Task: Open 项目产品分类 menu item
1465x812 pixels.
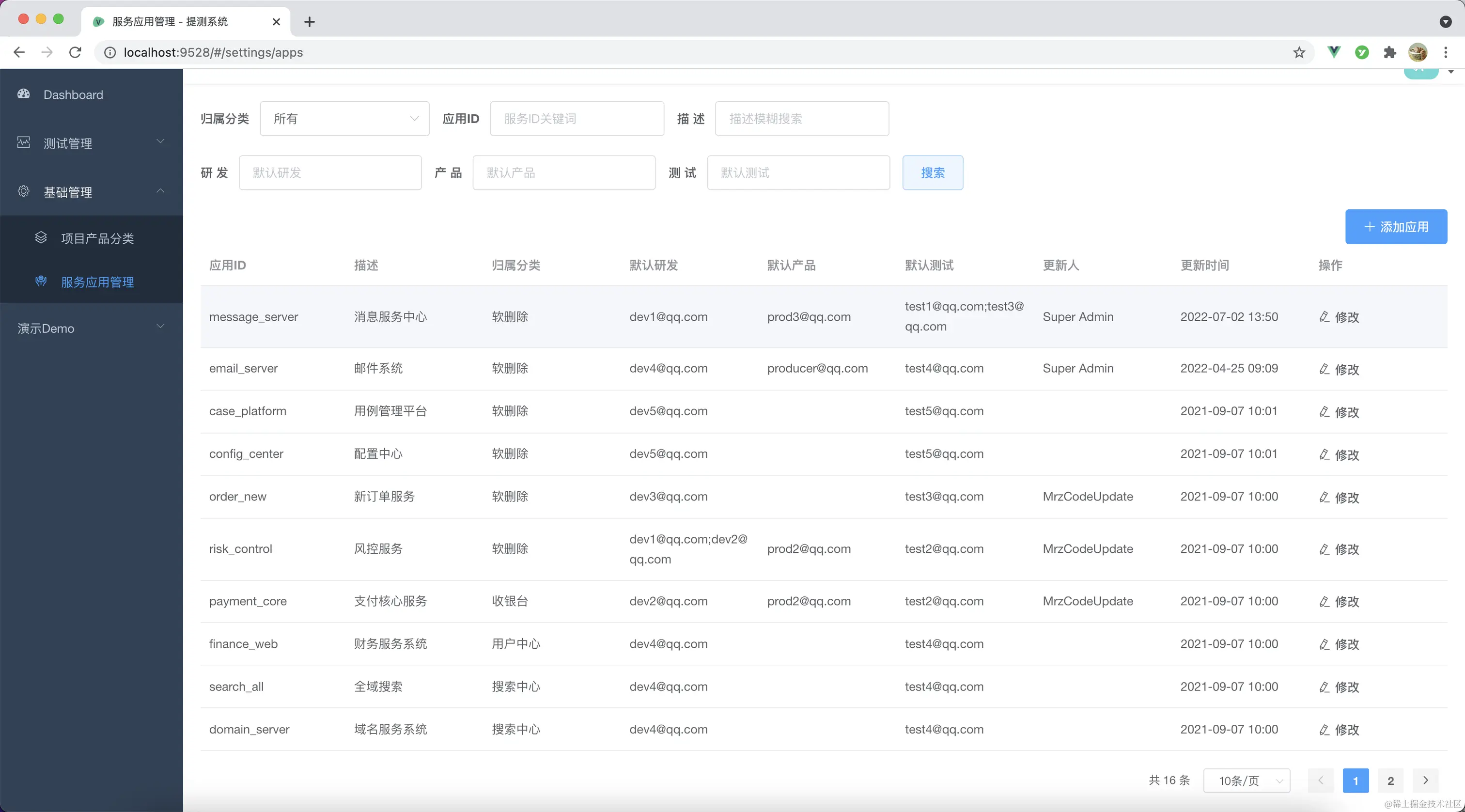Action: [x=97, y=238]
